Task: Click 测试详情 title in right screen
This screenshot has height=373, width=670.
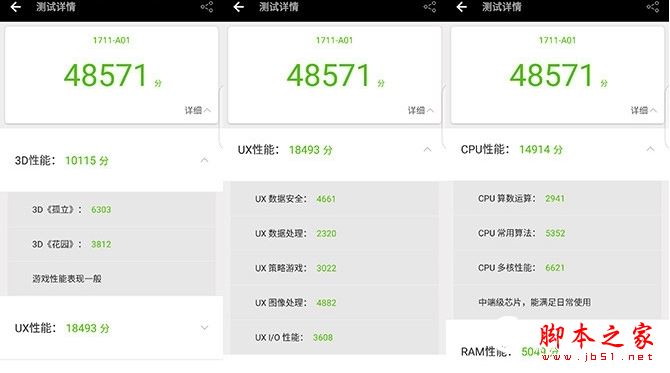Action: tap(502, 7)
